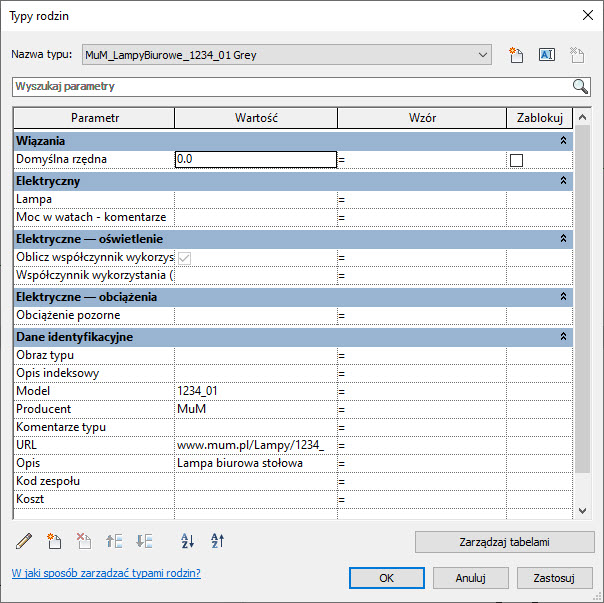The height and width of the screenshot is (603, 604).
Task: Open the Nazwa typu dropdown
Action: click(x=484, y=55)
